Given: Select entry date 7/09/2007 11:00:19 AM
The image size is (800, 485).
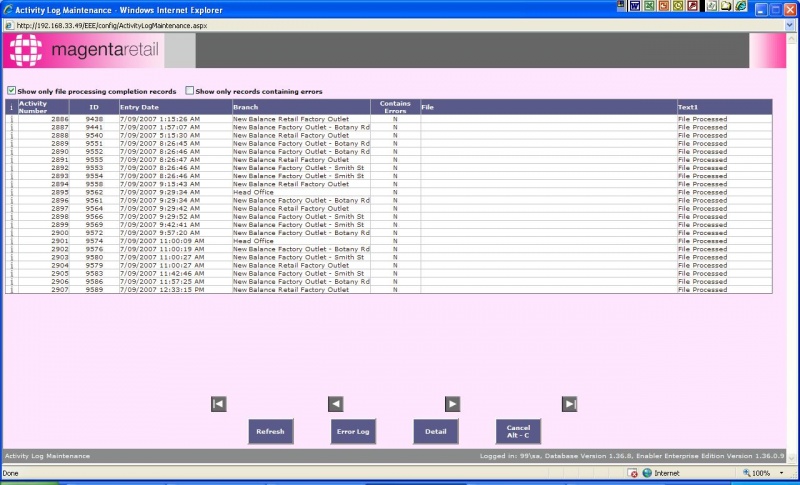Looking at the screenshot, I should [176, 249].
